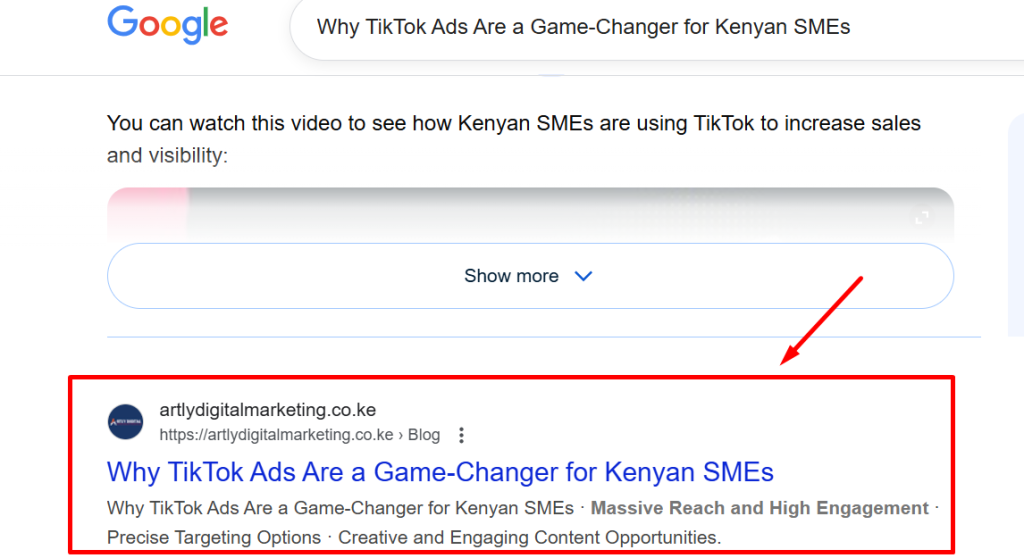Expand using the Show more chevron arrow
This screenshot has height=558, width=1024.
pyautogui.click(x=584, y=276)
